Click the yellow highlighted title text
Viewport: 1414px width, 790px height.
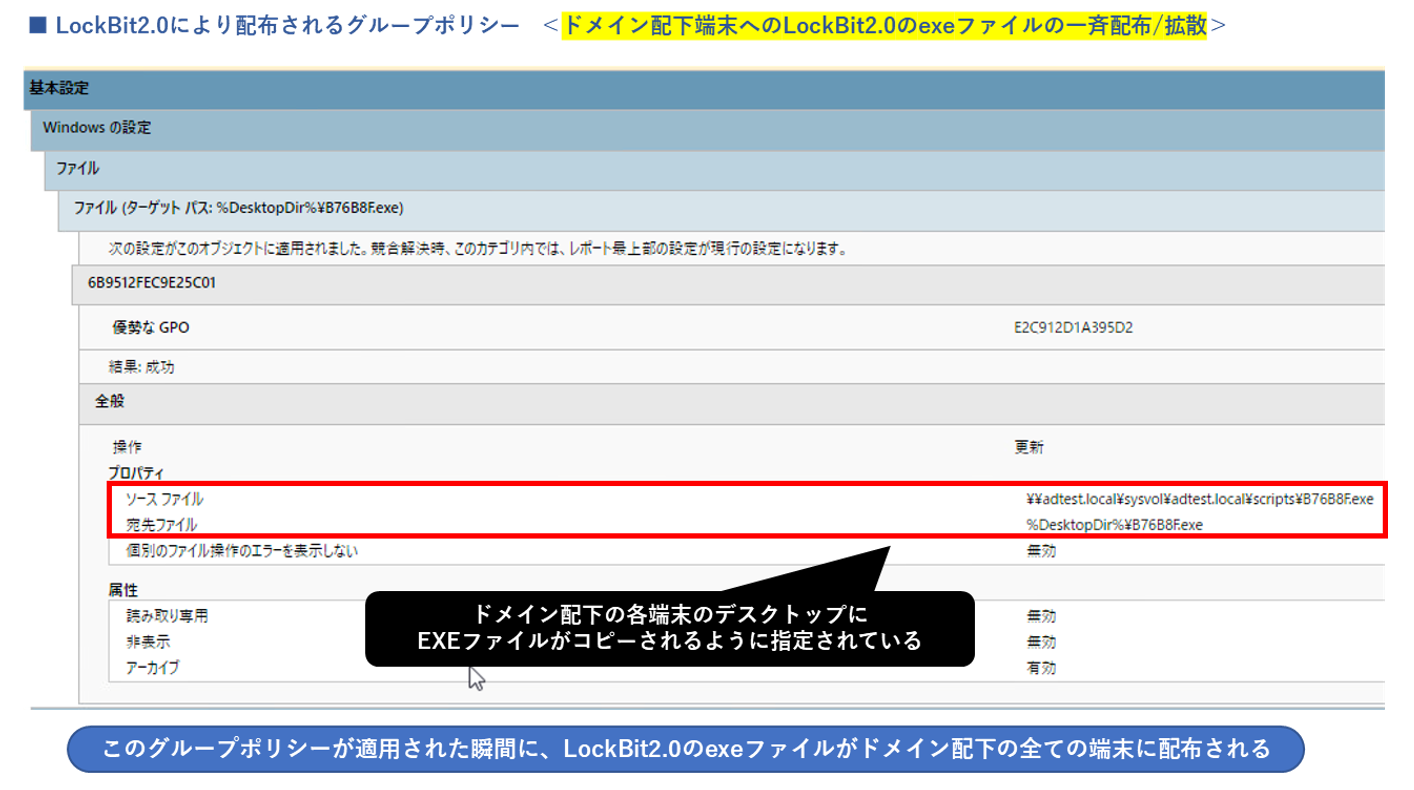[x=885, y=26]
